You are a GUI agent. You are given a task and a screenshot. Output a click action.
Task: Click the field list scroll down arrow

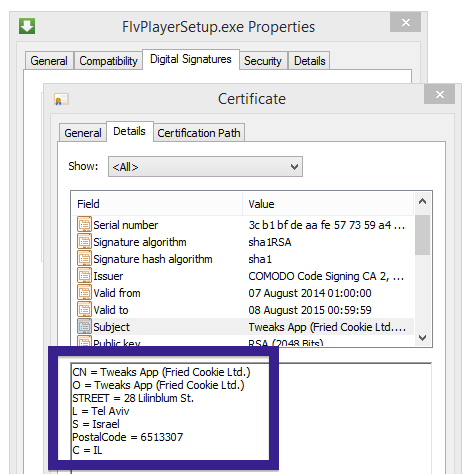pos(422,338)
